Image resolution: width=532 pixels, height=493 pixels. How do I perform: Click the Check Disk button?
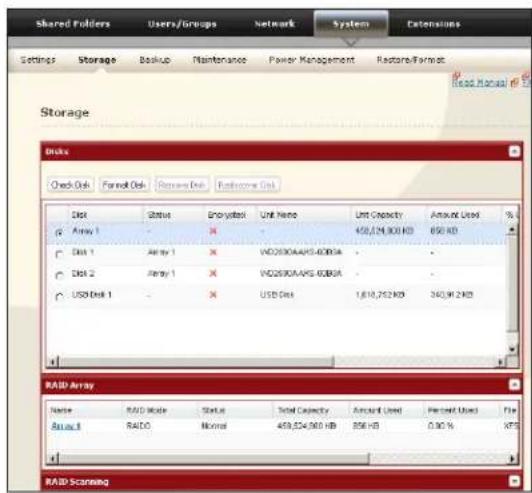71,185
